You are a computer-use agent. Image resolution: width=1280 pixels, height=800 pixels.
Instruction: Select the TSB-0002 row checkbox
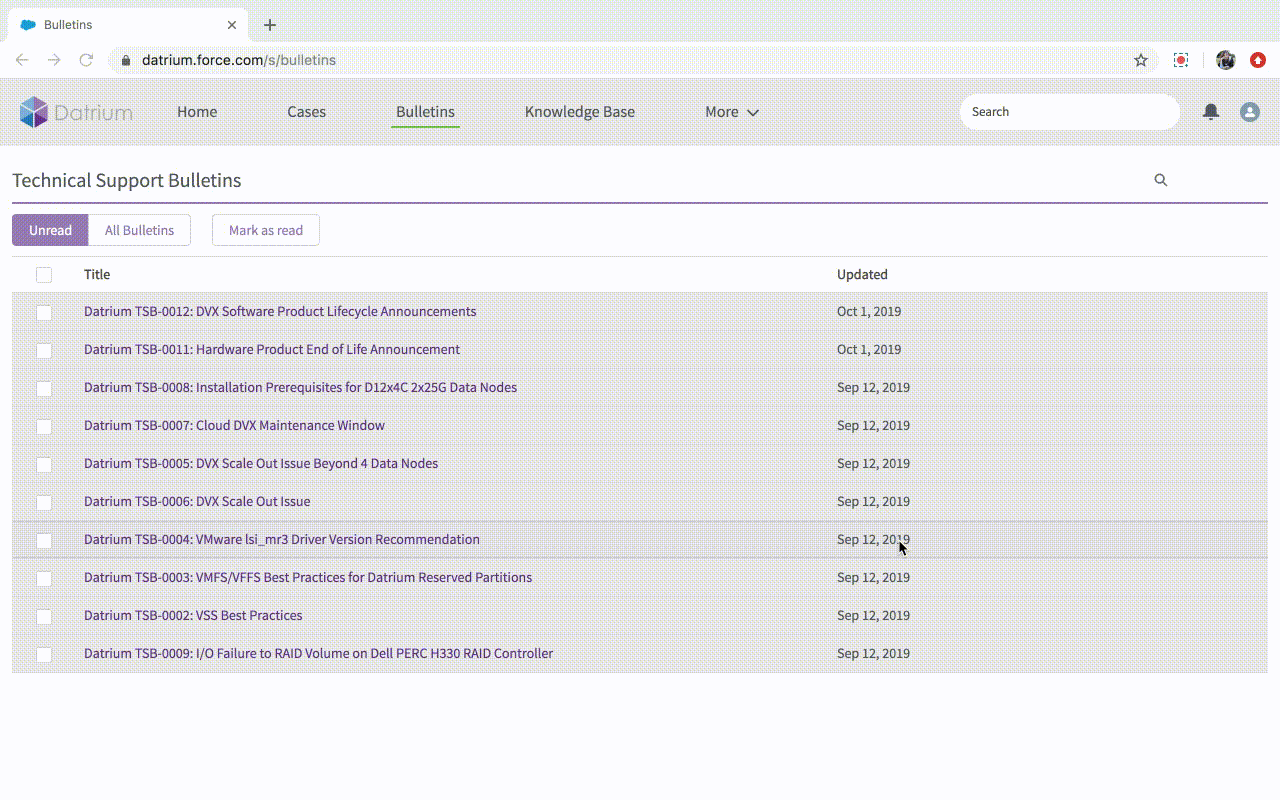[44, 617]
